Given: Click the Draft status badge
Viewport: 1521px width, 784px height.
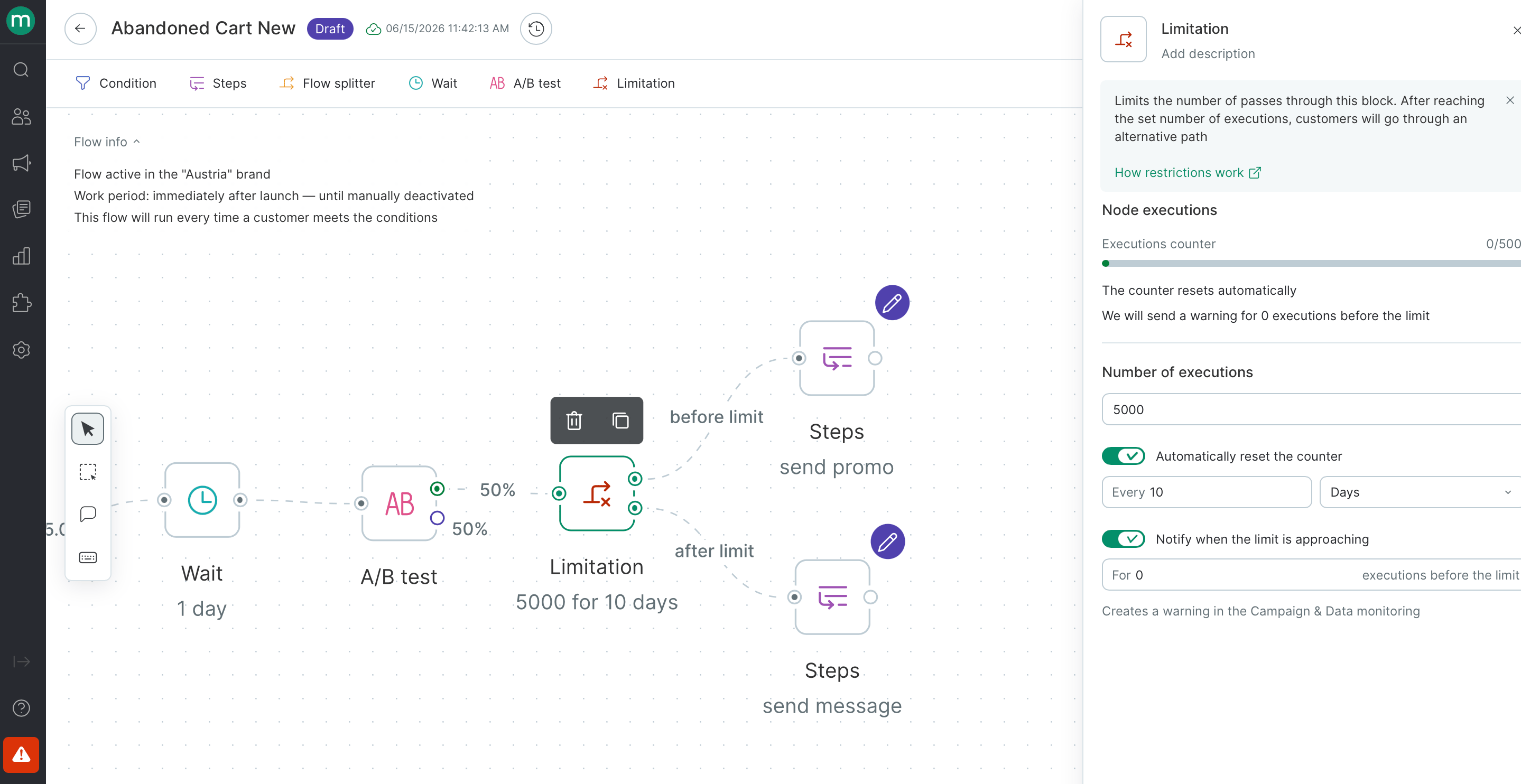Looking at the screenshot, I should coord(330,29).
